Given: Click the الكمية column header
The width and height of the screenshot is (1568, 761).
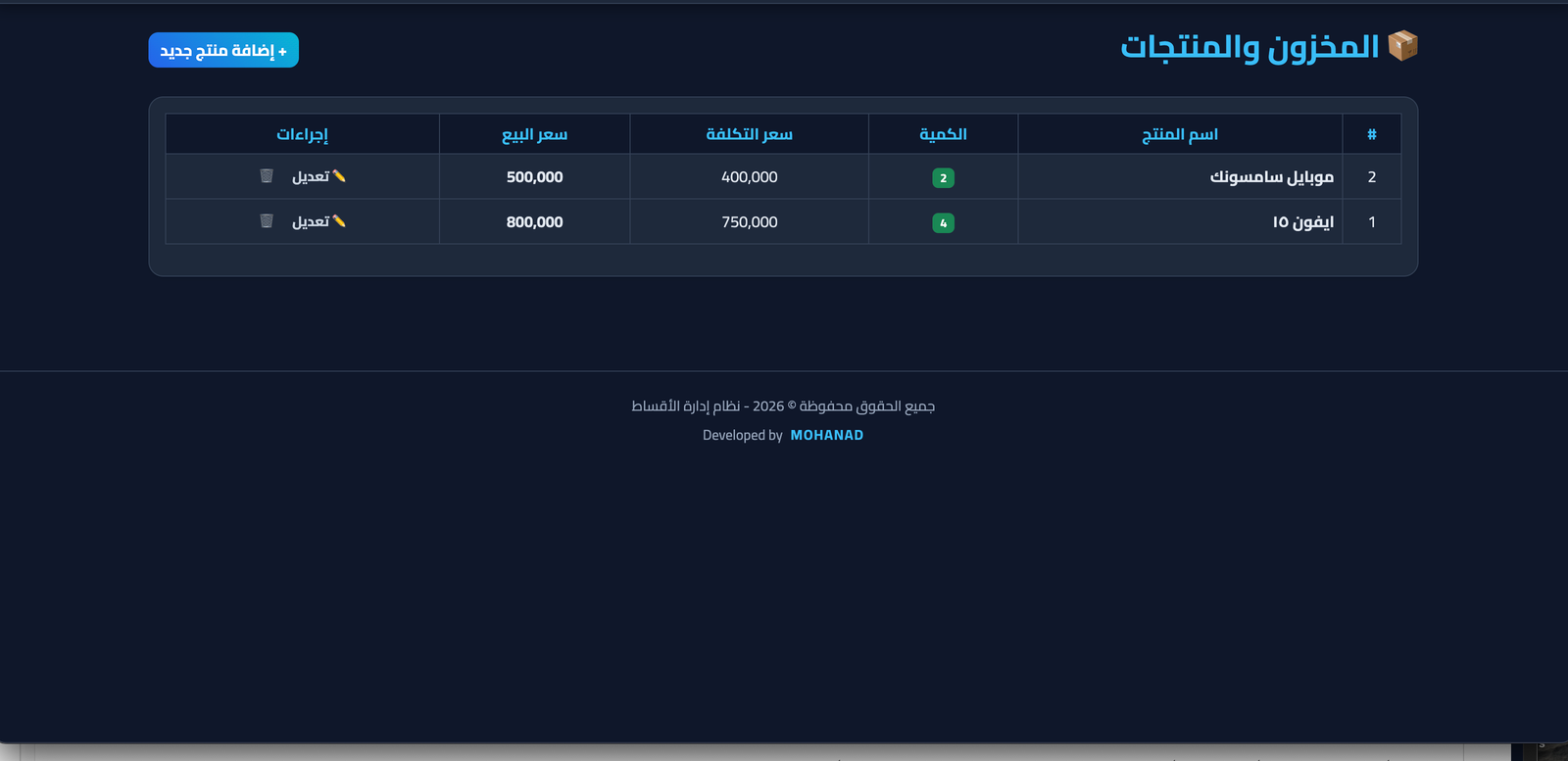Looking at the screenshot, I should tap(943, 134).
